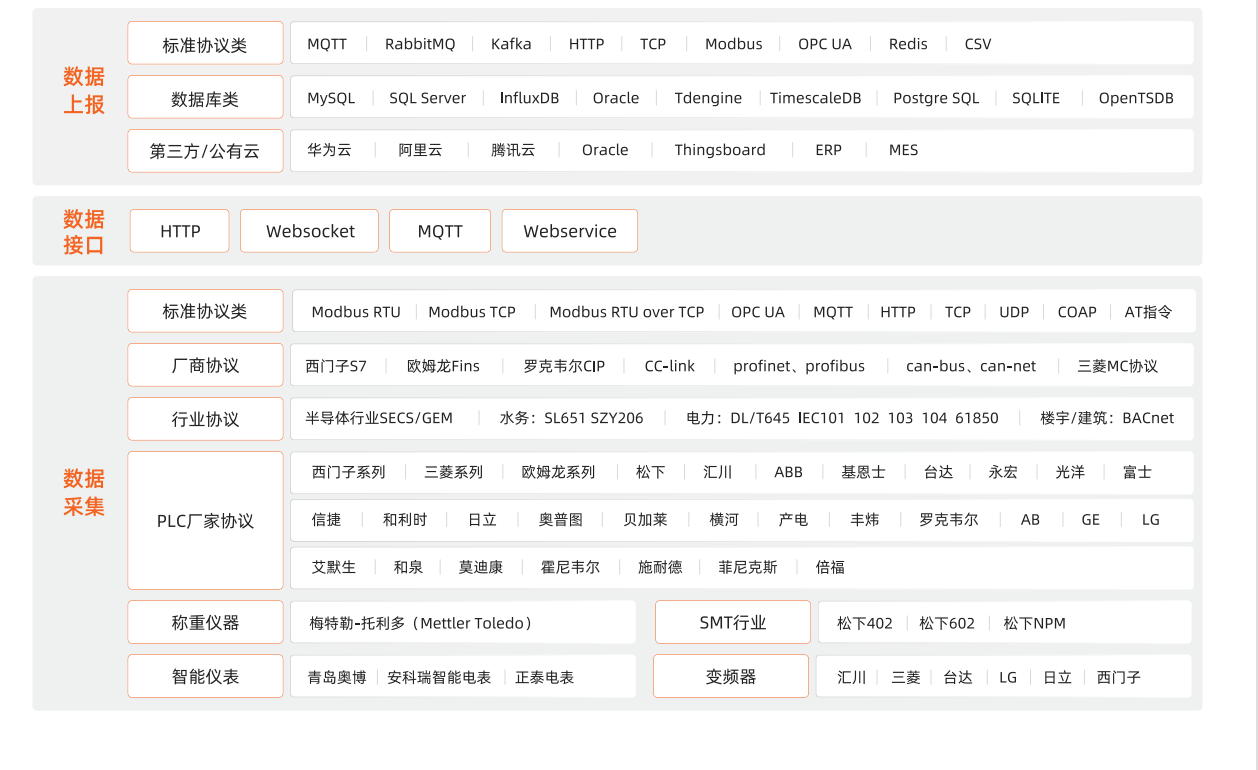Click the Modbus TCP entry
1258x770 pixels.
tap(472, 312)
